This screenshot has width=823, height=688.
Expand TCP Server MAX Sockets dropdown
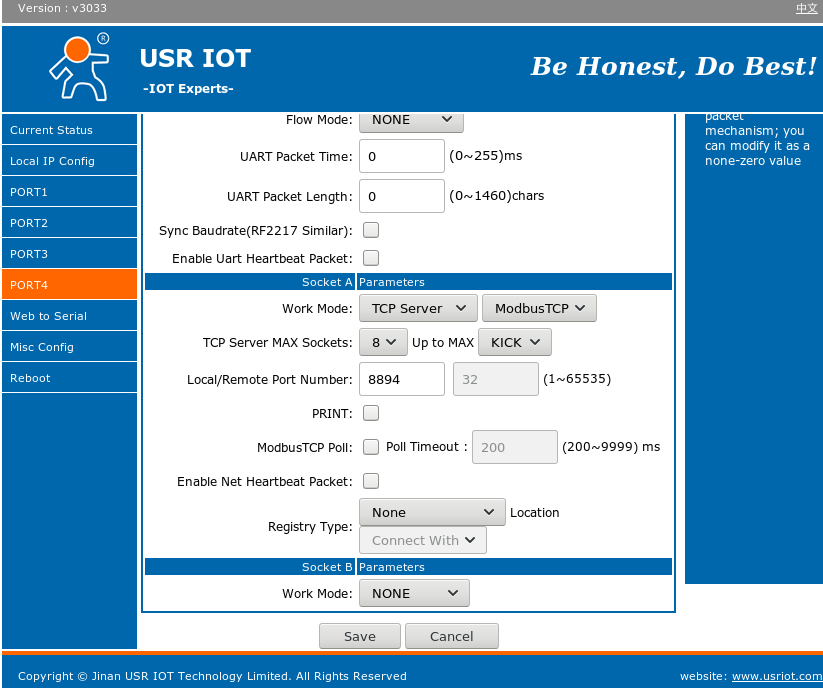tap(383, 342)
